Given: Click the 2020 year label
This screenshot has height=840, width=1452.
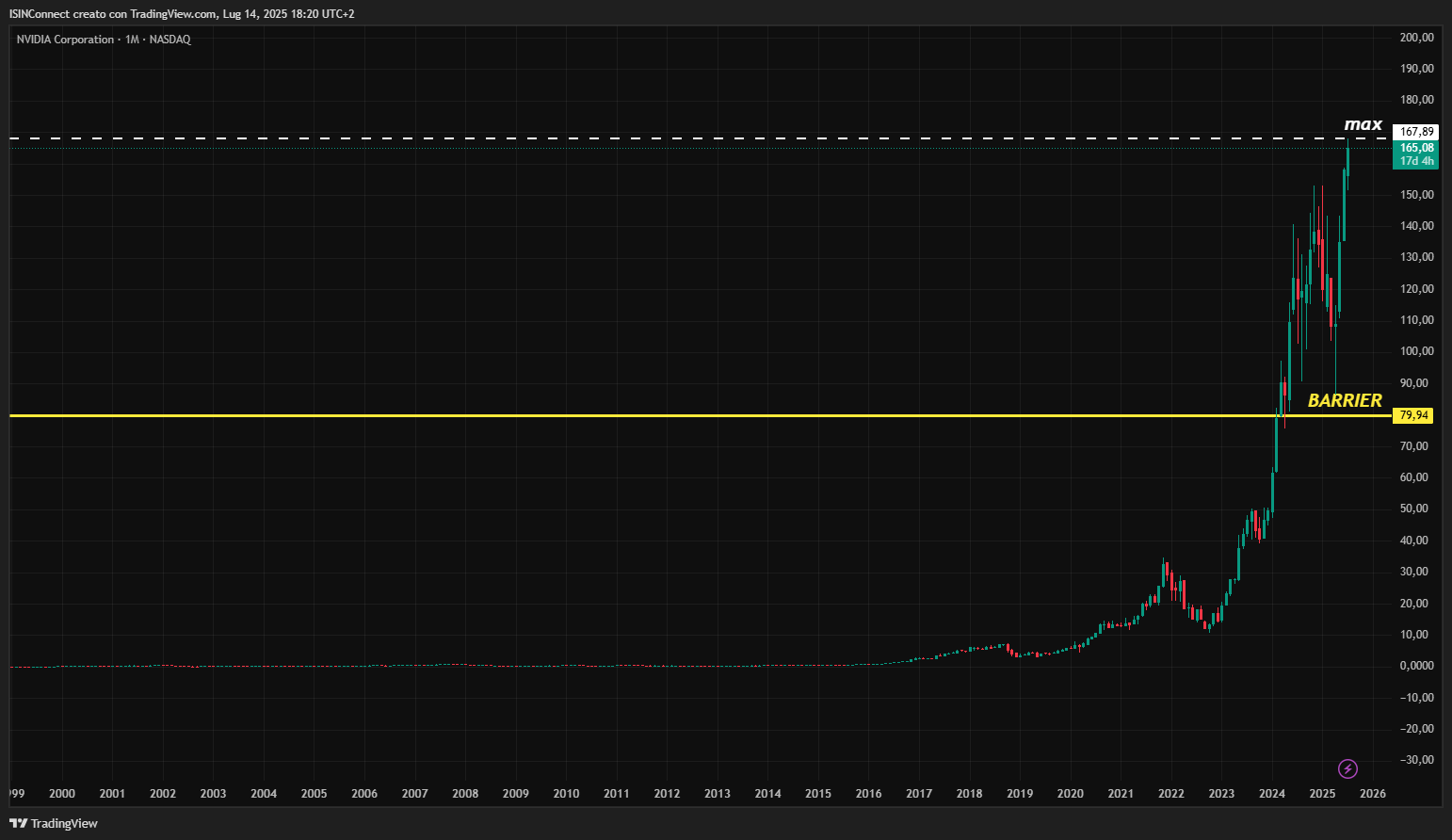Looking at the screenshot, I should [x=1070, y=794].
